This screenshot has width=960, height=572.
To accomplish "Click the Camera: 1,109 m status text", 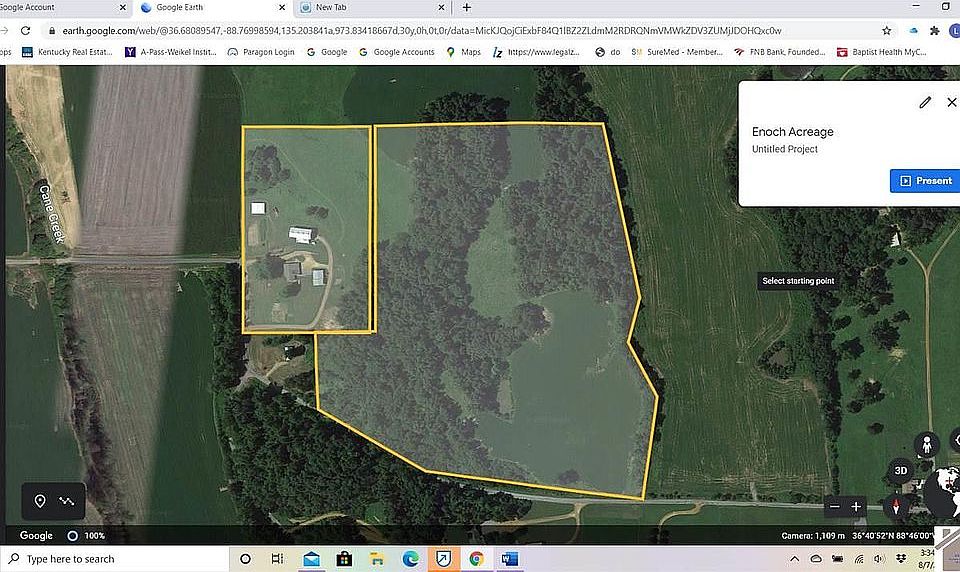I will [812, 536].
